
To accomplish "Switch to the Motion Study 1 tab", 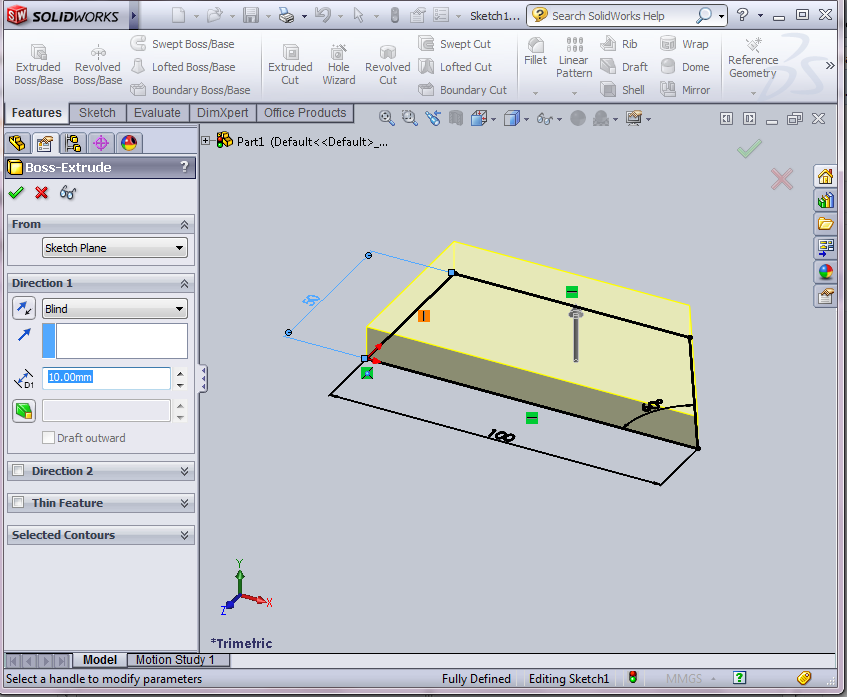I will tap(177, 659).
